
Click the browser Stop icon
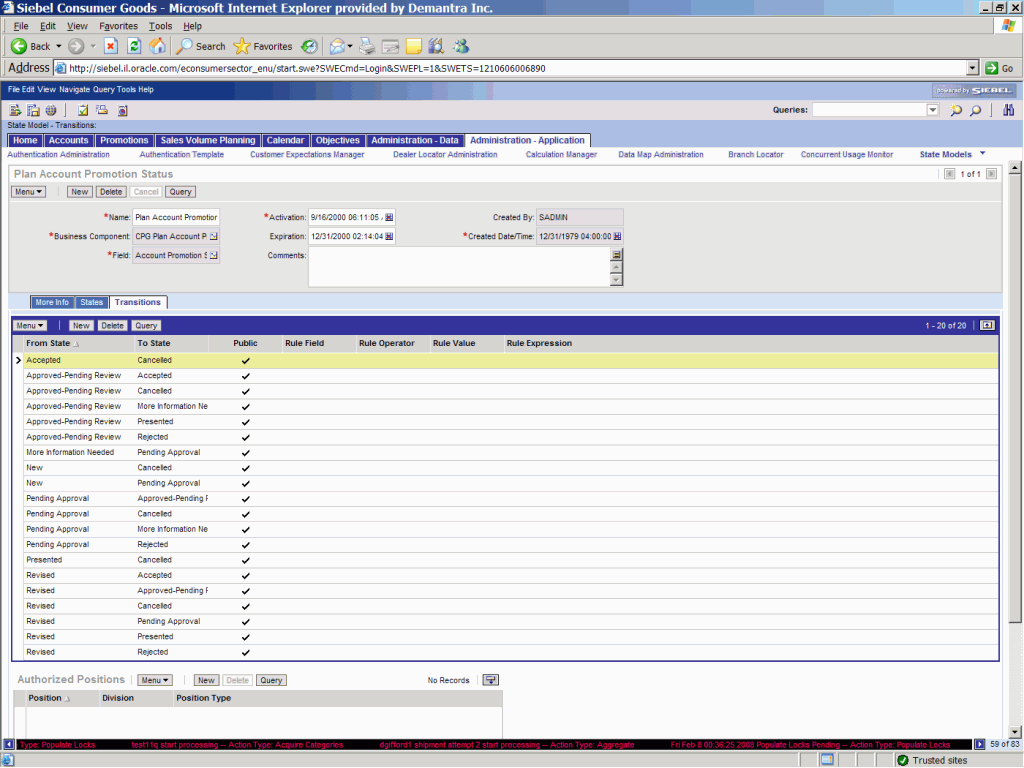tap(110, 46)
